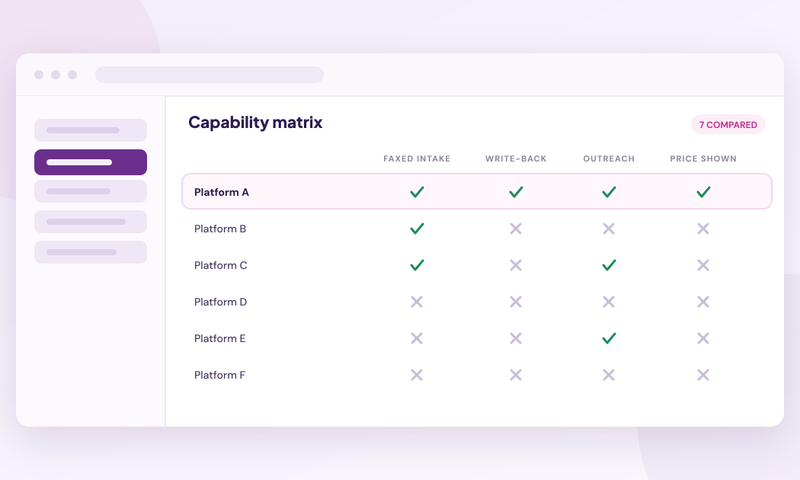
Task: Click Platform C Write-Back cross icon
Action: tap(516, 265)
